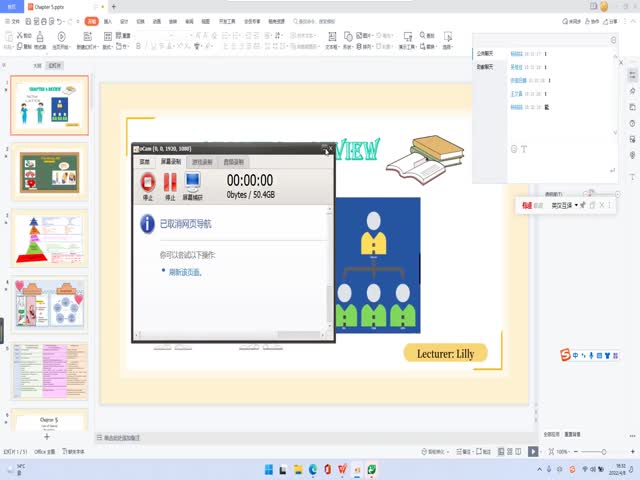Select slide 2 thumbnail with chalkboard
640x480 pixels.
tap(50, 172)
